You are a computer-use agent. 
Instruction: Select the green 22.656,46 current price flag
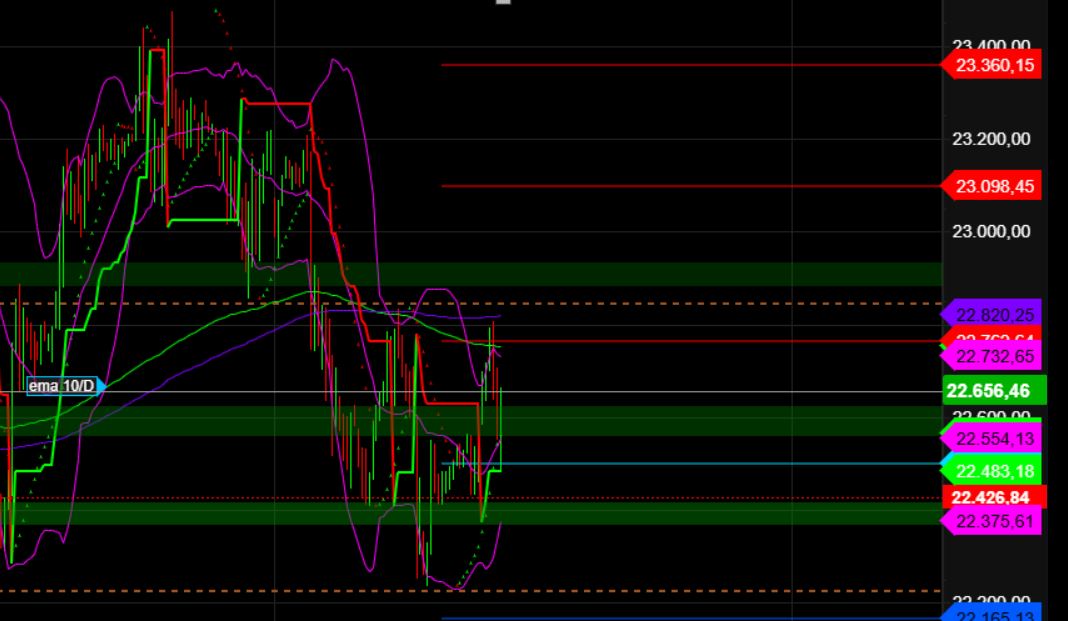(992, 391)
